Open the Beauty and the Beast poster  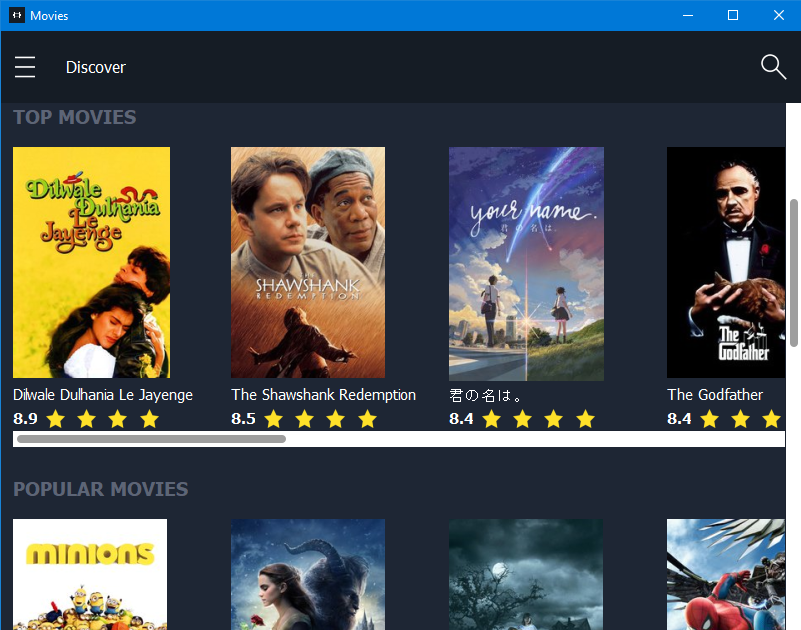308,574
